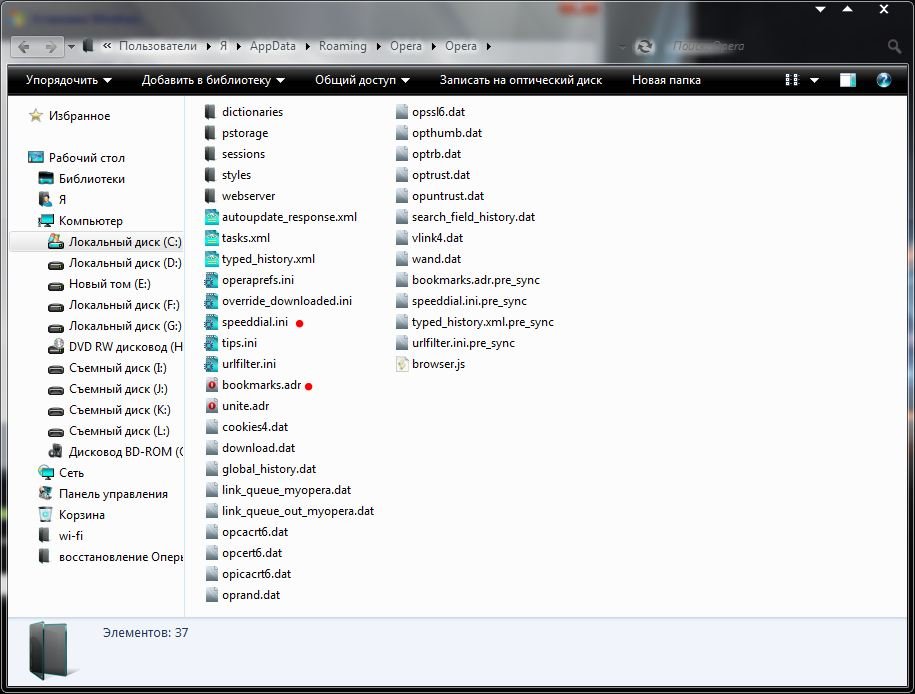This screenshot has height=694, width=915.
Task: Open the Упорядочить dropdown menu
Action: 68,80
